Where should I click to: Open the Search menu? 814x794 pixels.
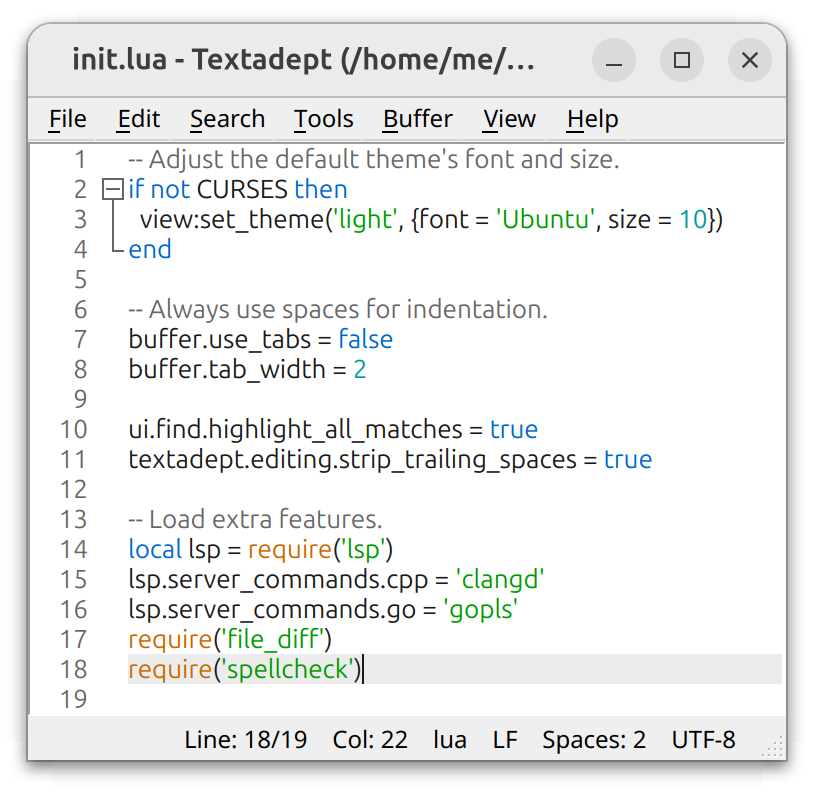(x=227, y=119)
